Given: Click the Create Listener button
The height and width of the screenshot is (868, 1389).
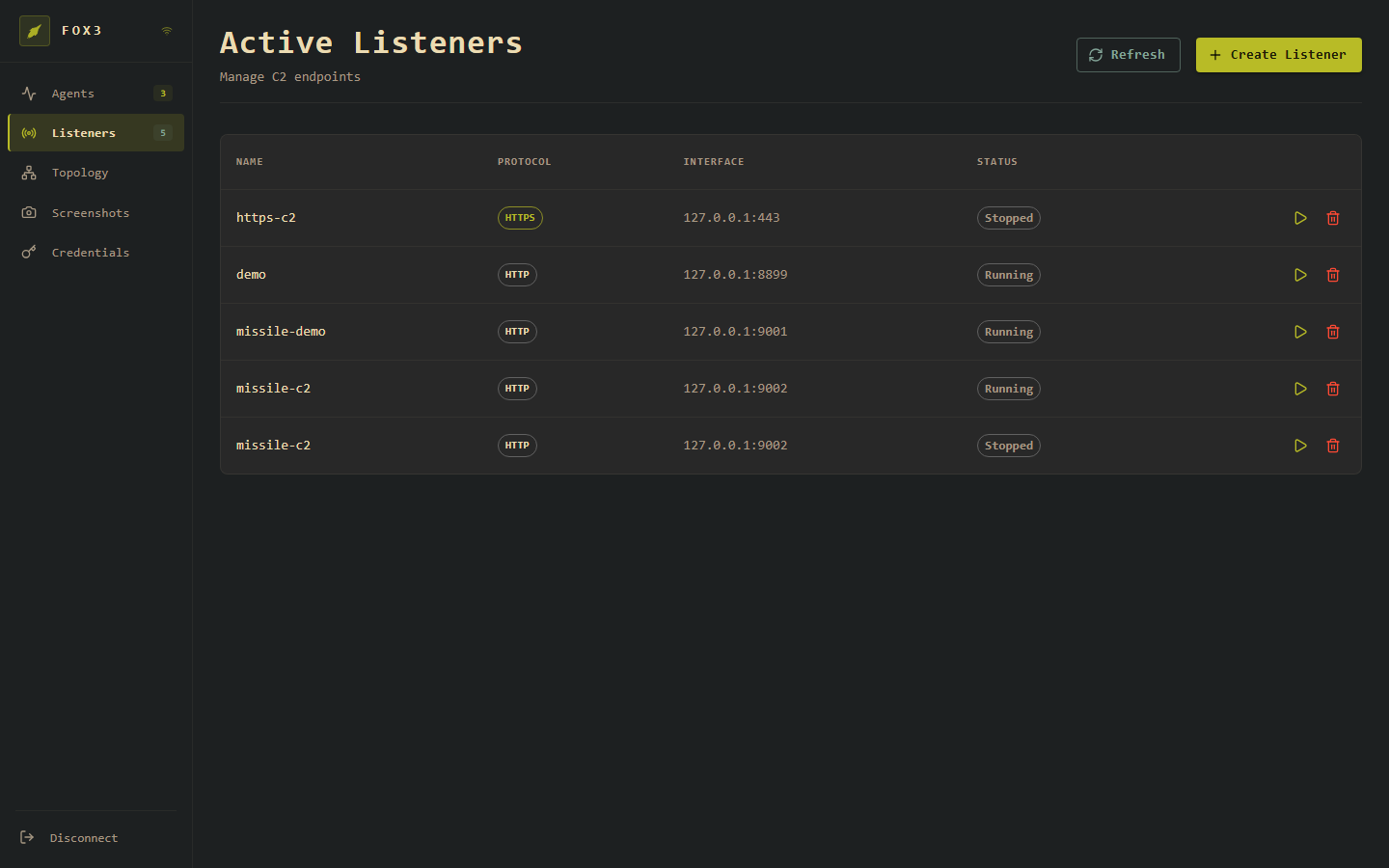Looking at the screenshot, I should point(1278,55).
